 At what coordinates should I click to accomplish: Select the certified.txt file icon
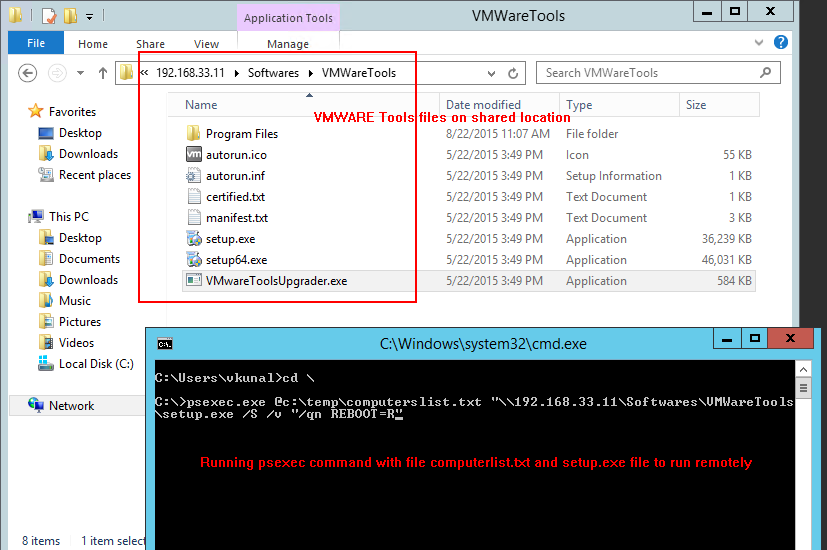(194, 196)
